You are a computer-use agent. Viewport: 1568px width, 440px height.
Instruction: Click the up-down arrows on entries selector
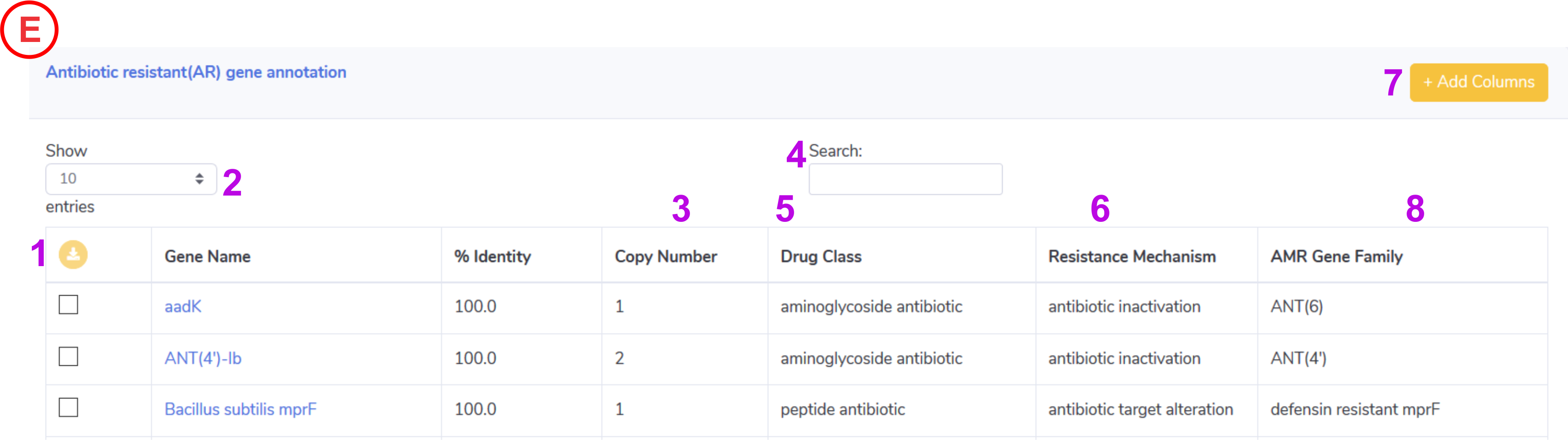(x=199, y=179)
